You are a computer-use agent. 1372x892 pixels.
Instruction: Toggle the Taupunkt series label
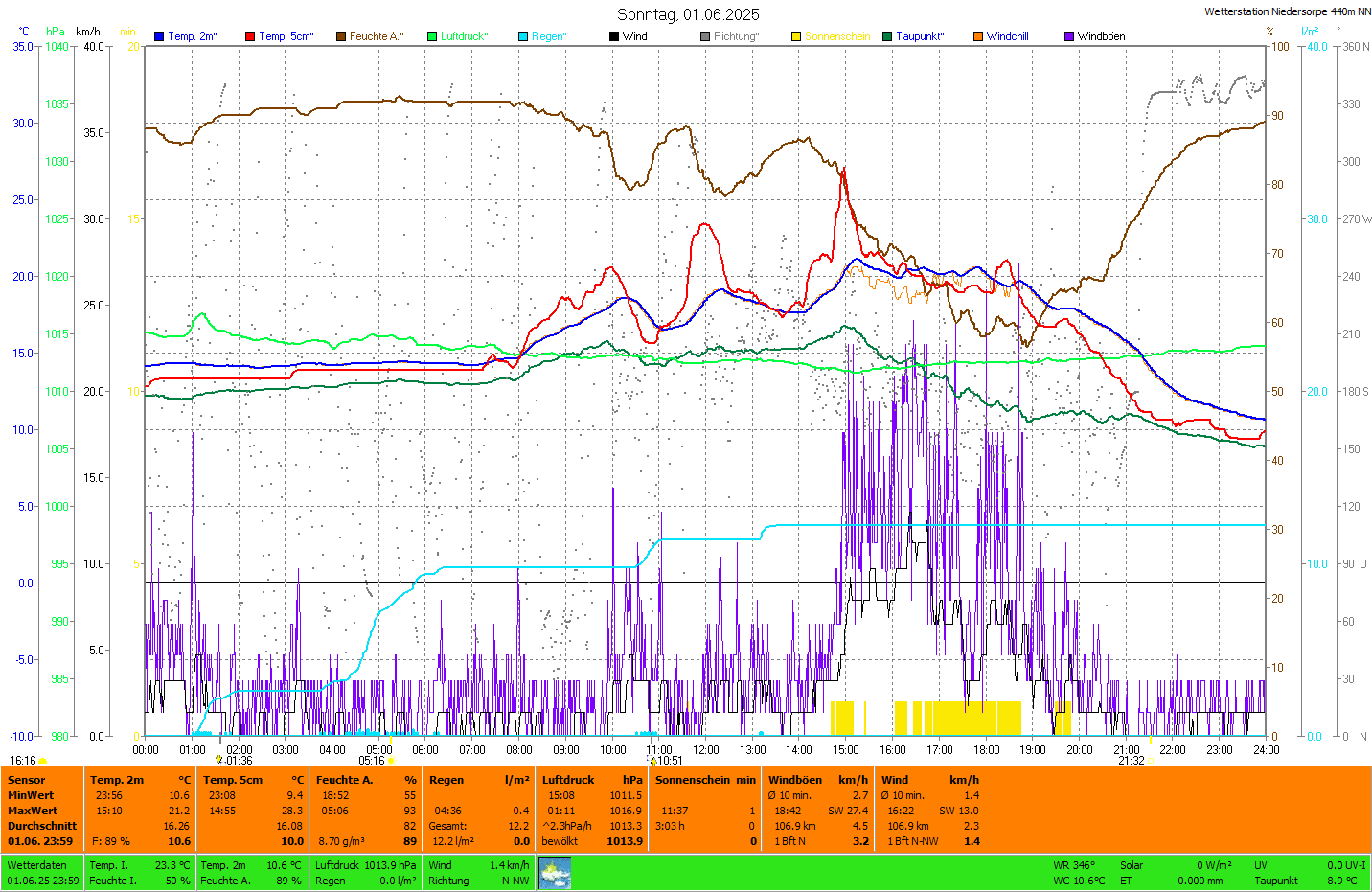pos(919,36)
